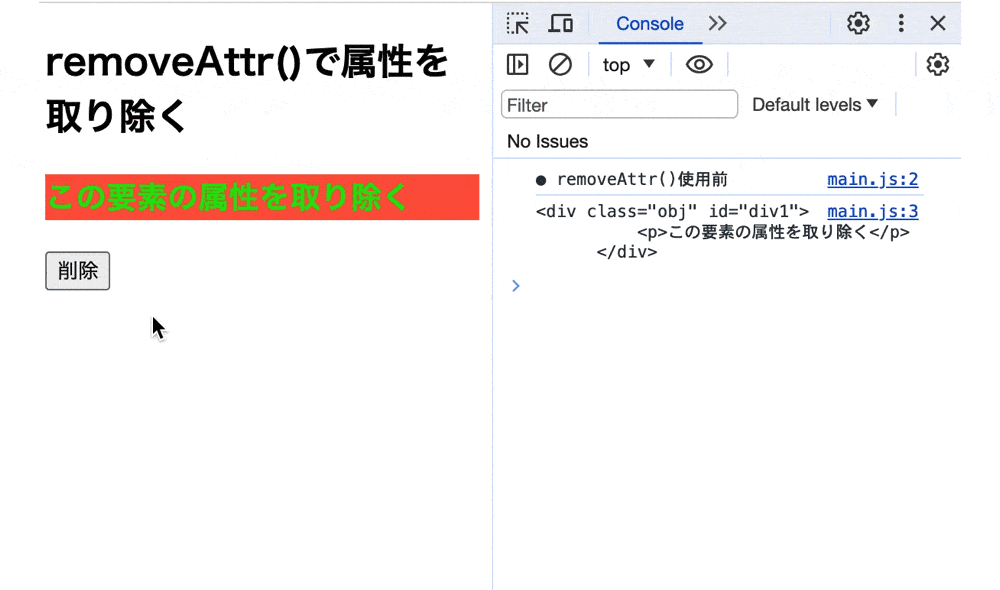
Task: Click the Filter input field
Action: click(x=618, y=104)
